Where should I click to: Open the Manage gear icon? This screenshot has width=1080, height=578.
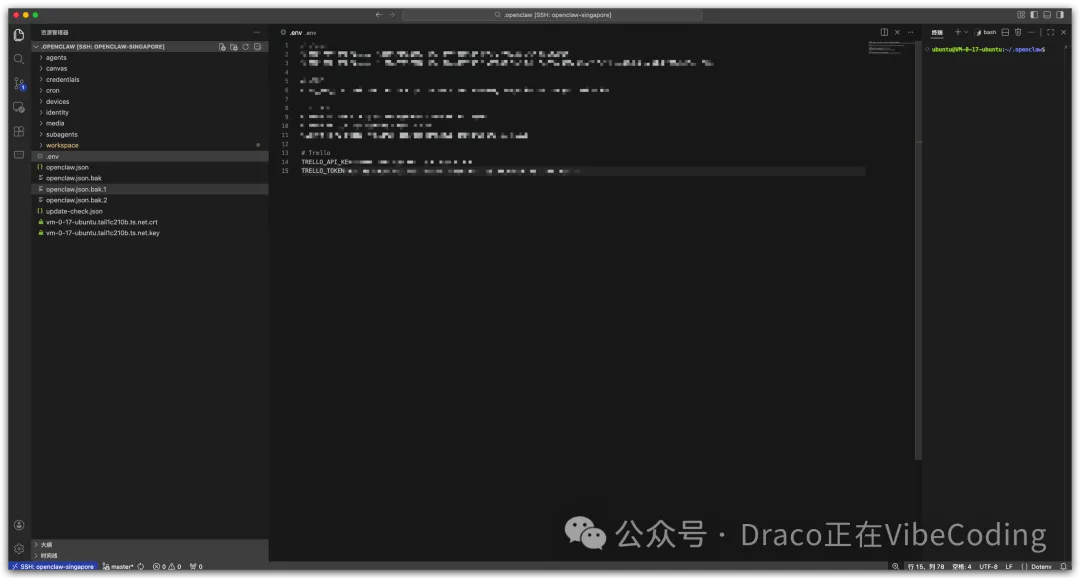(19, 548)
